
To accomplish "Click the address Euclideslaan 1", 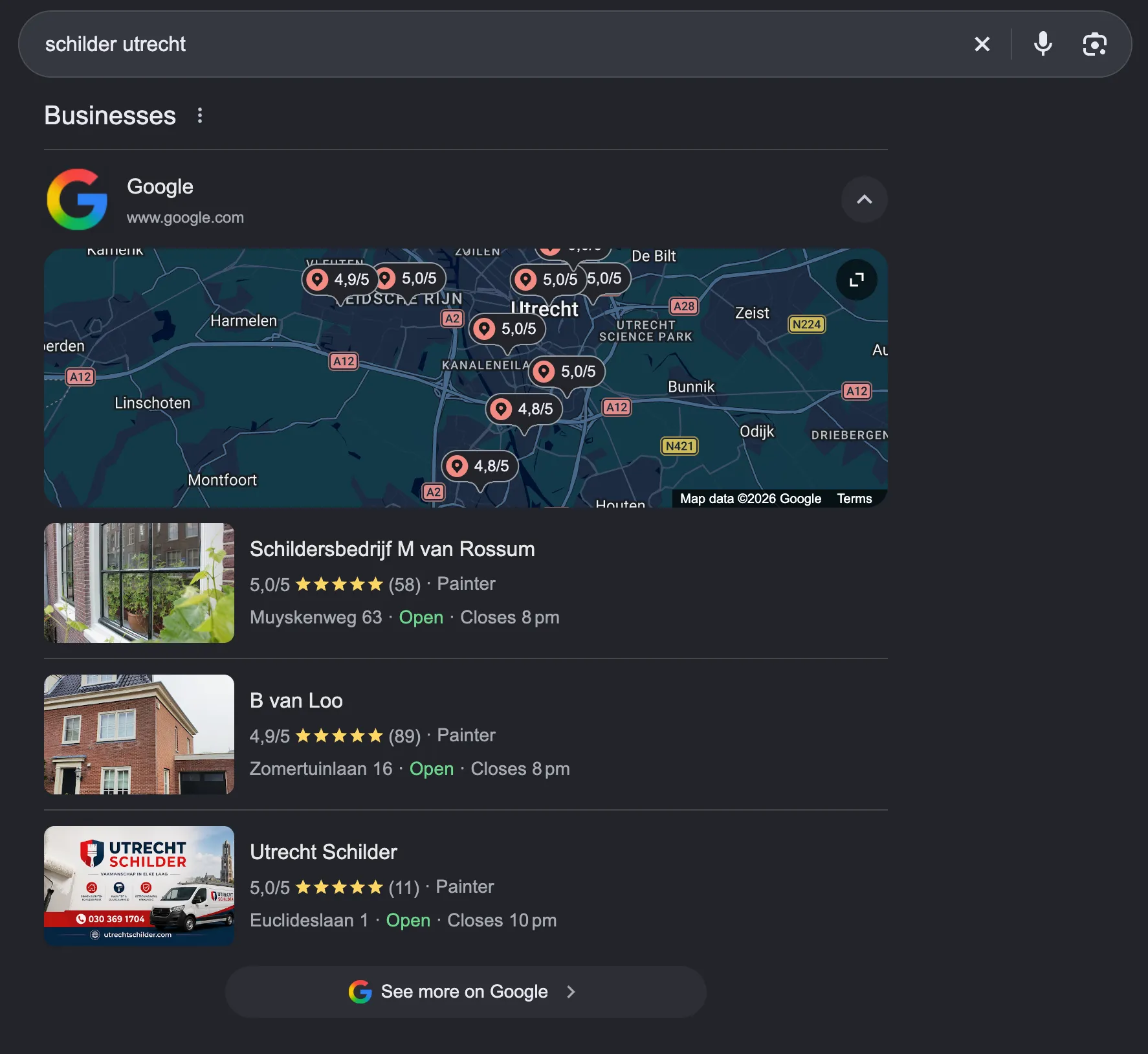I will click(x=309, y=921).
